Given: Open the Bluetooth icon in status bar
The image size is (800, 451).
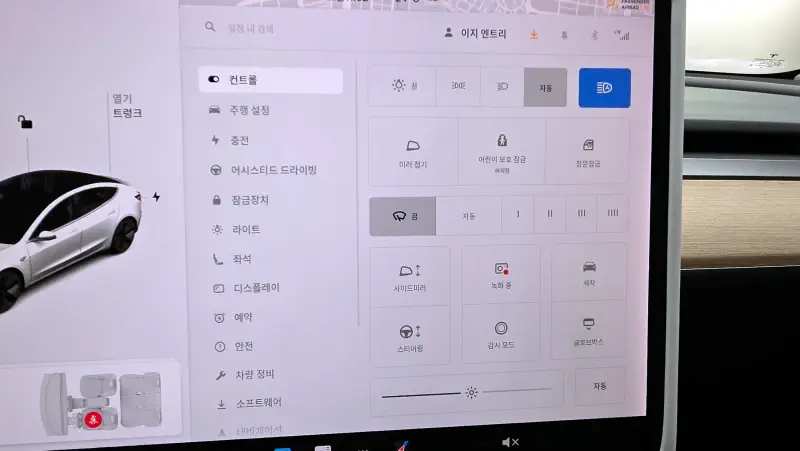Looking at the screenshot, I should (x=594, y=35).
